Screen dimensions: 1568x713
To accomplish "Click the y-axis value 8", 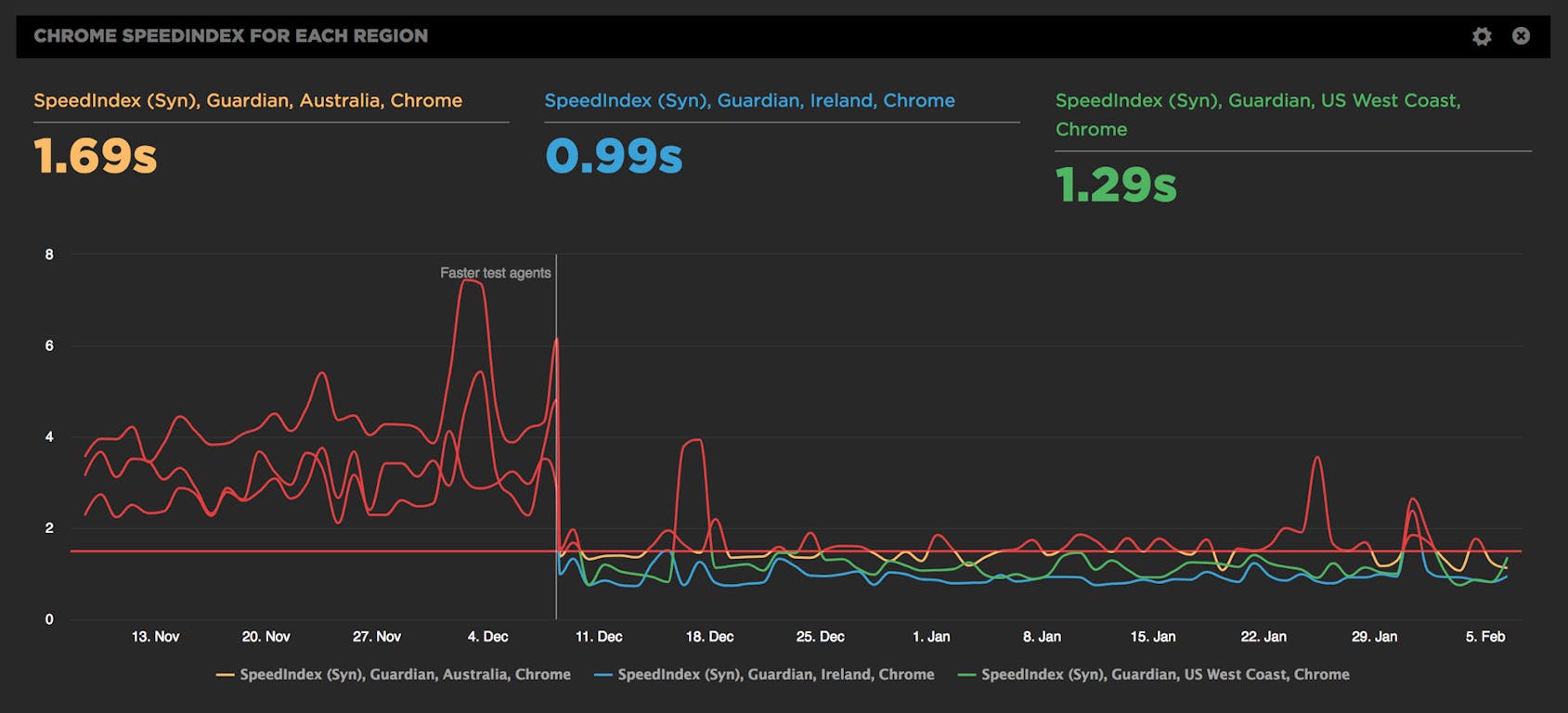I will (49, 254).
